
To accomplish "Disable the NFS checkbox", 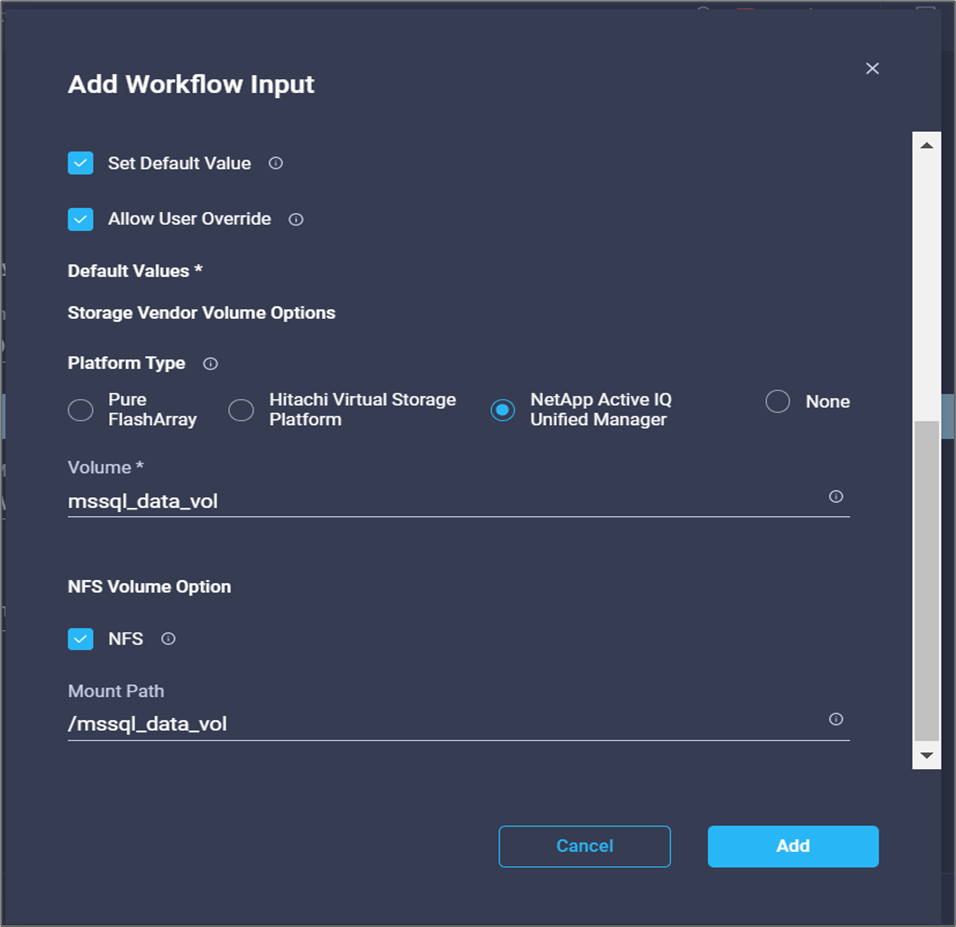I will click(80, 639).
